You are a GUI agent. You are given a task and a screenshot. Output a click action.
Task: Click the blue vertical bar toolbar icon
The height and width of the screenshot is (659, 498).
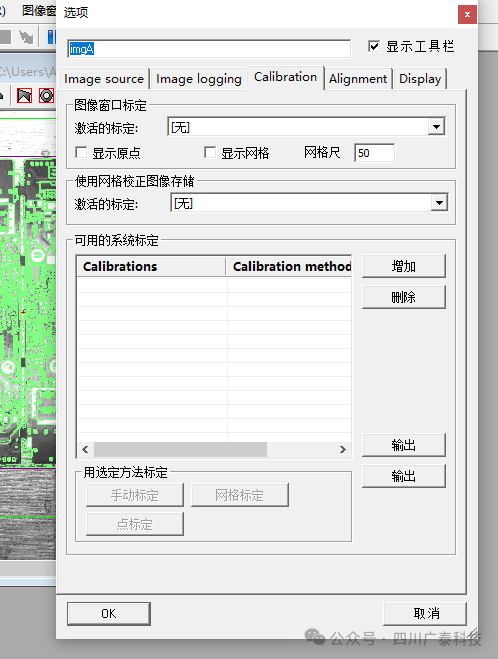tap(51, 37)
